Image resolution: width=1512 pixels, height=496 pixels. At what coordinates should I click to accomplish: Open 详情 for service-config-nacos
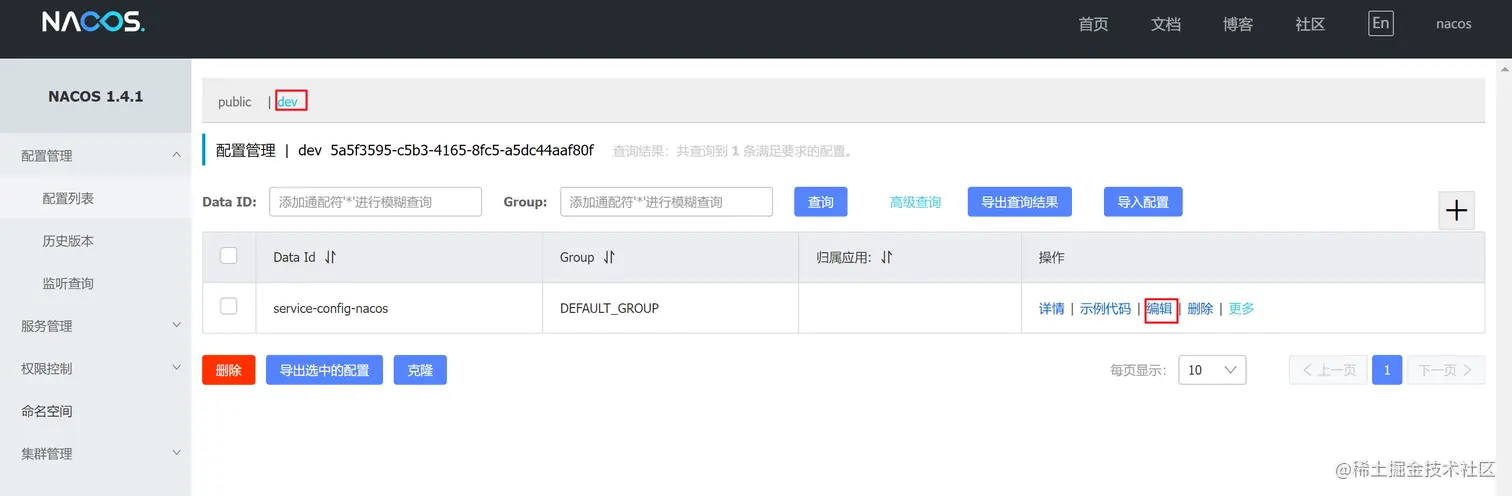tap(1052, 309)
